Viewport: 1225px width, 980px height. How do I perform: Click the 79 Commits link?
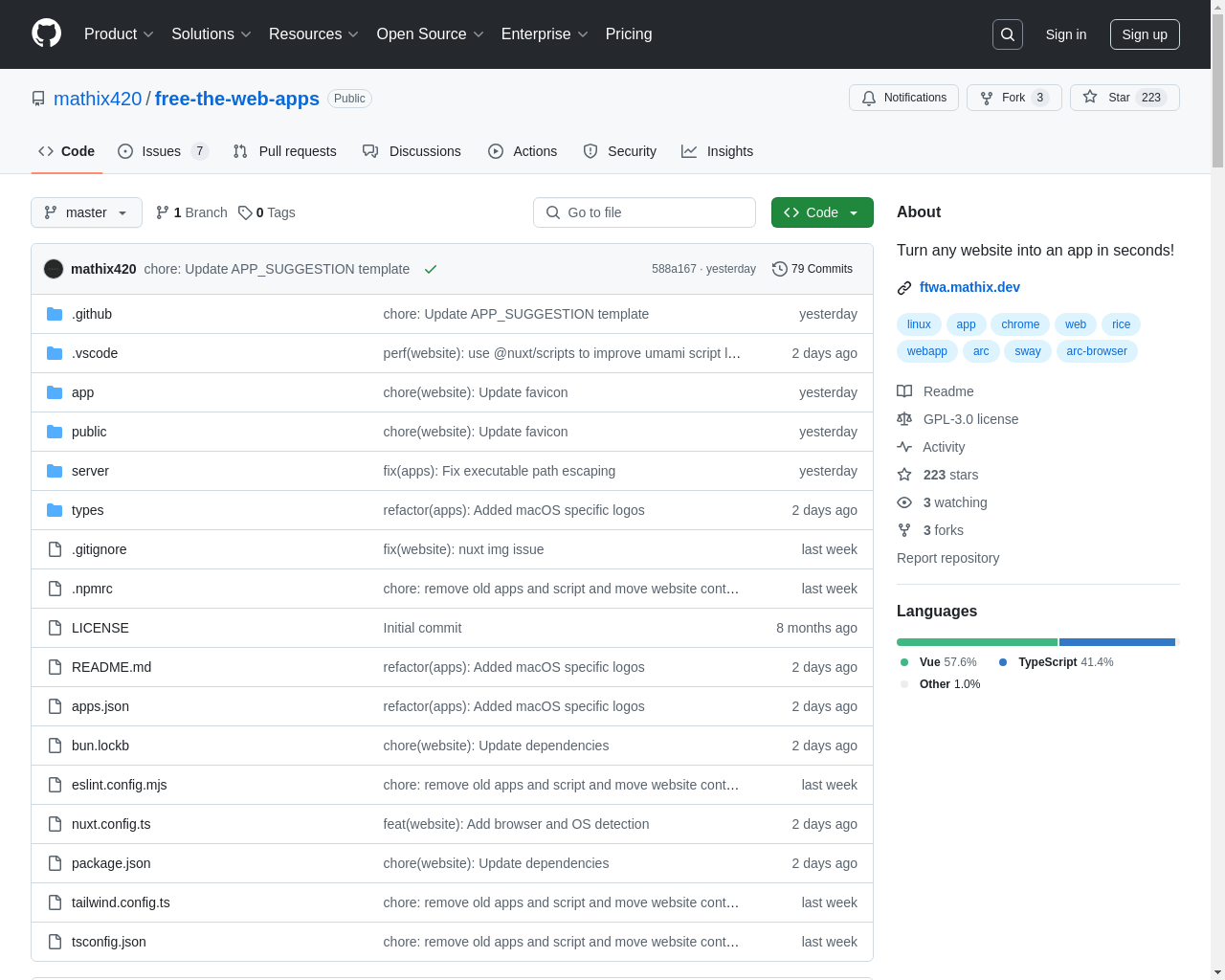813,269
